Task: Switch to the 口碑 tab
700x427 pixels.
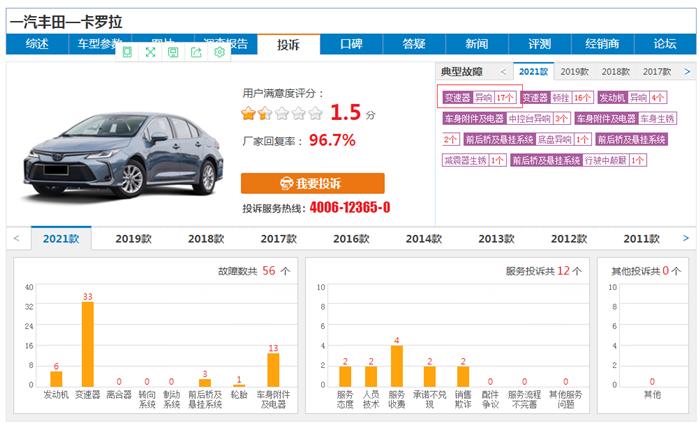Action: click(x=351, y=44)
